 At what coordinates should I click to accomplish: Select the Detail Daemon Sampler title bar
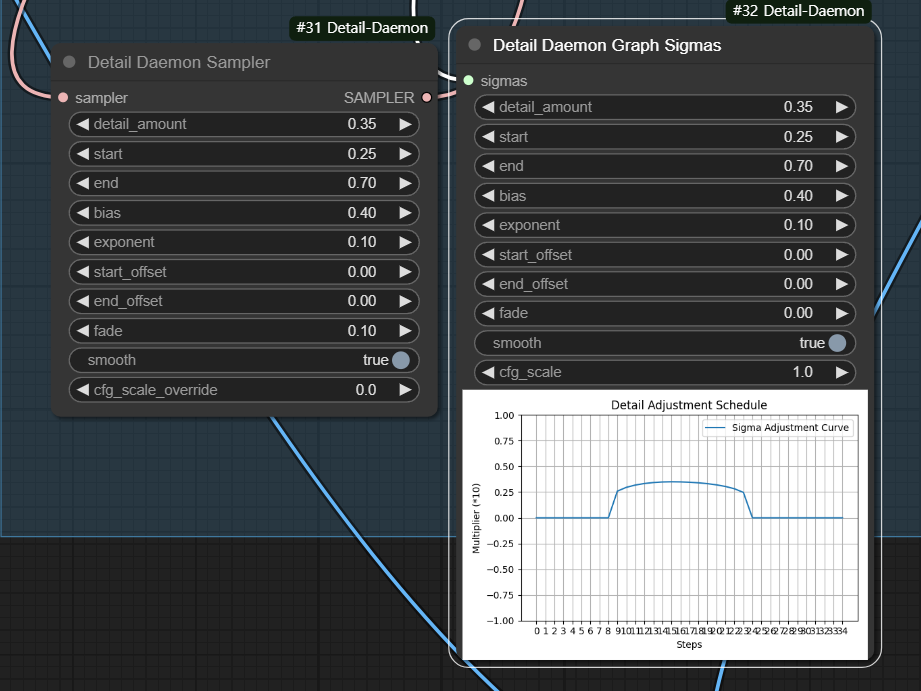(244, 62)
